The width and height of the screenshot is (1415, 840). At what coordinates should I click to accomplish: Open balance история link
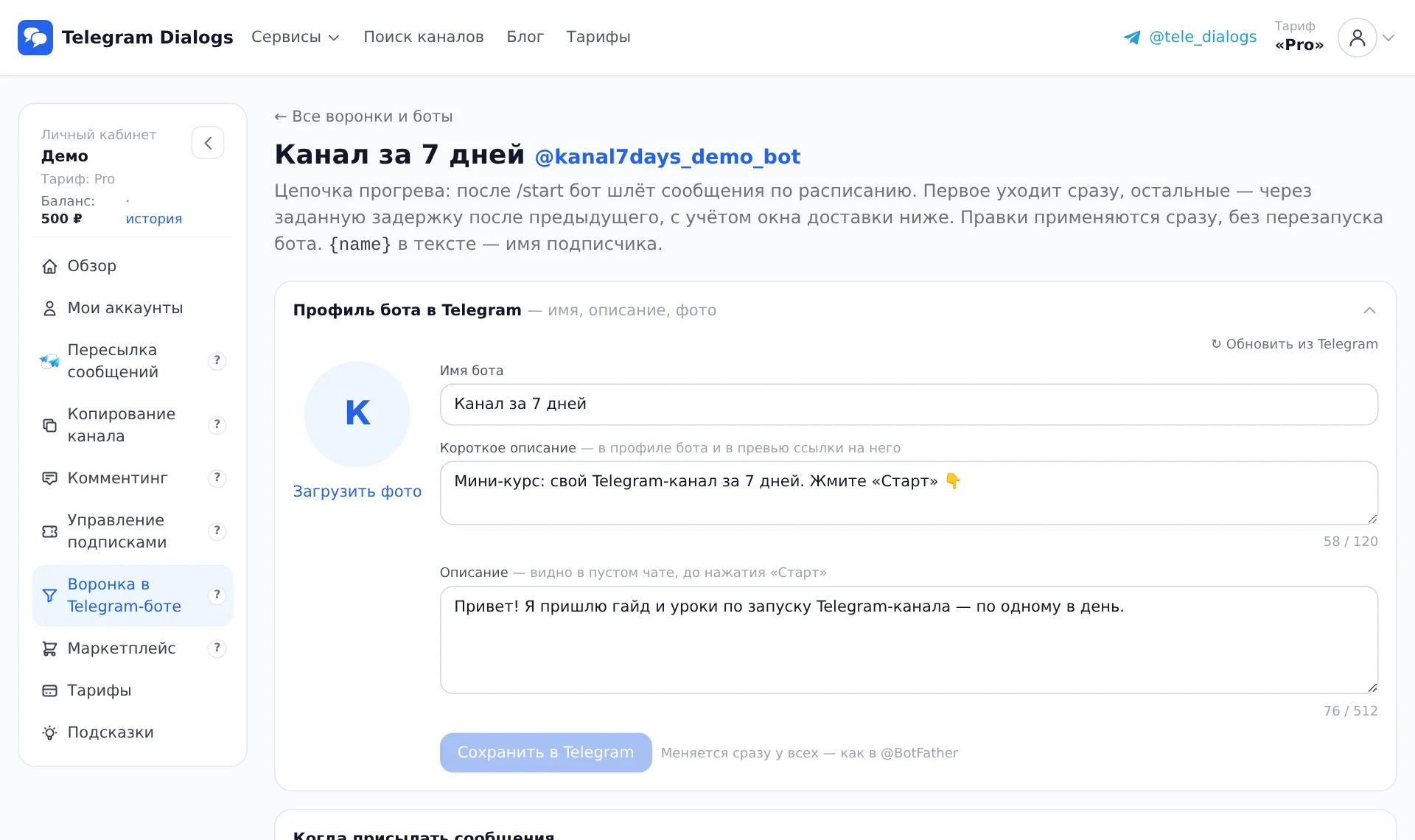pos(153,219)
